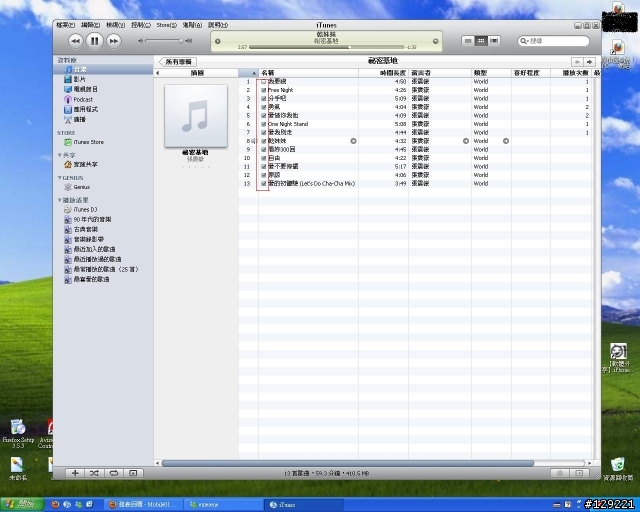Open the 控制(C) menu

(140, 25)
